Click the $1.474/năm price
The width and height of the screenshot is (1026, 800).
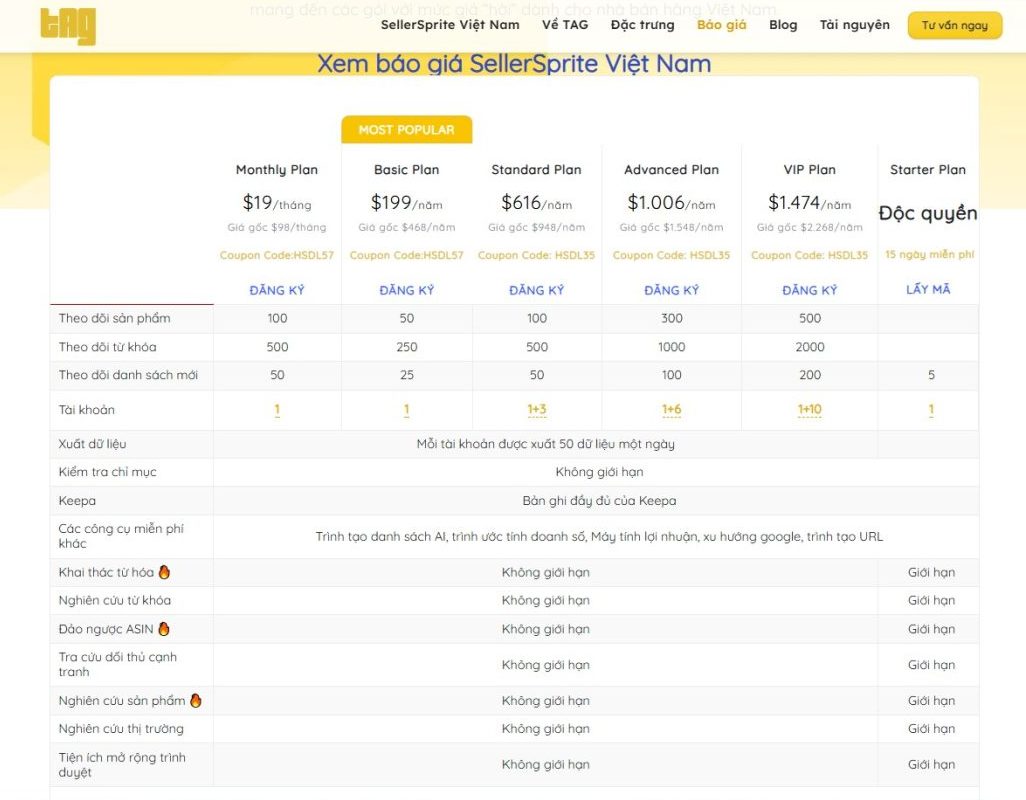tap(809, 203)
